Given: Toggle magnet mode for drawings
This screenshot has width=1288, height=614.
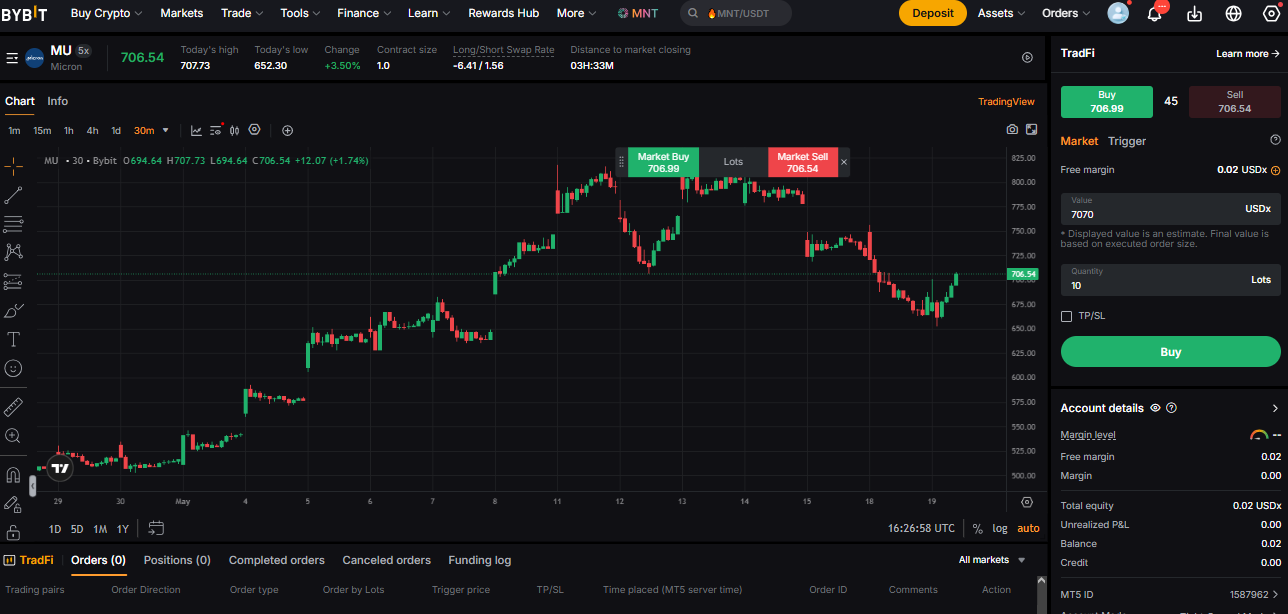Looking at the screenshot, I should 13,475.
